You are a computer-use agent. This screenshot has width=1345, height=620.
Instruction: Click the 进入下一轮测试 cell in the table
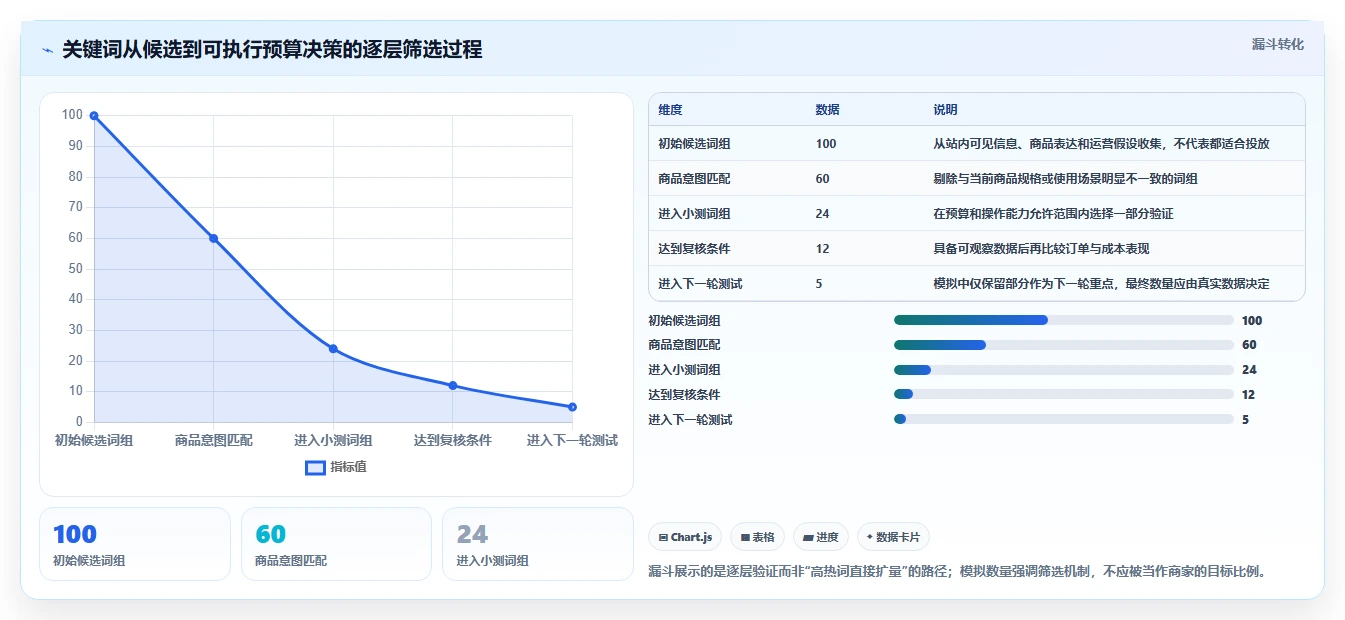click(x=700, y=284)
